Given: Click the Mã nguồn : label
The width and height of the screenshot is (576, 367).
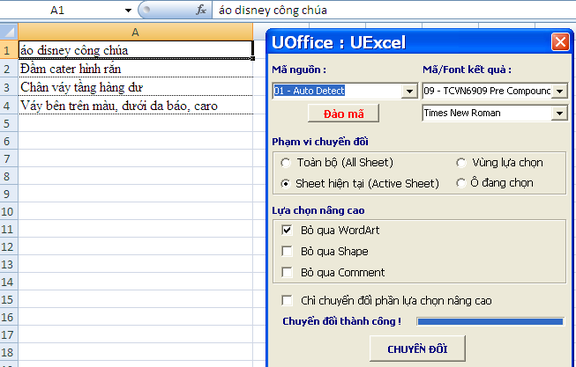Looking at the screenshot, I should click(299, 69).
